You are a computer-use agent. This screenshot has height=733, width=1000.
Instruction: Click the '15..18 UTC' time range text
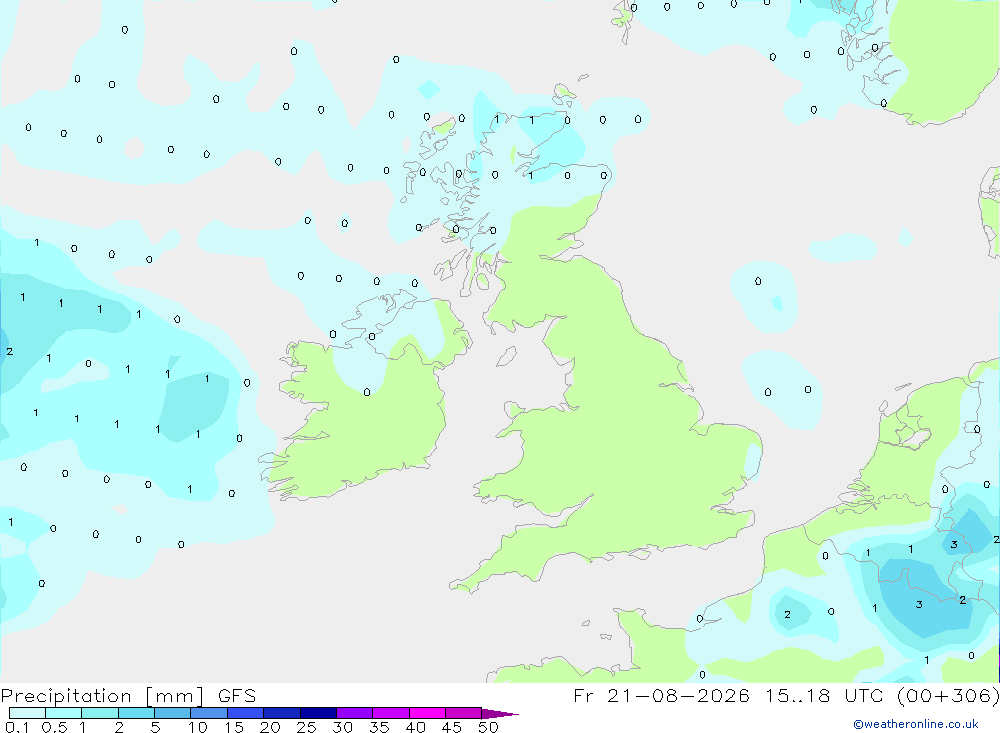[825, 695]
